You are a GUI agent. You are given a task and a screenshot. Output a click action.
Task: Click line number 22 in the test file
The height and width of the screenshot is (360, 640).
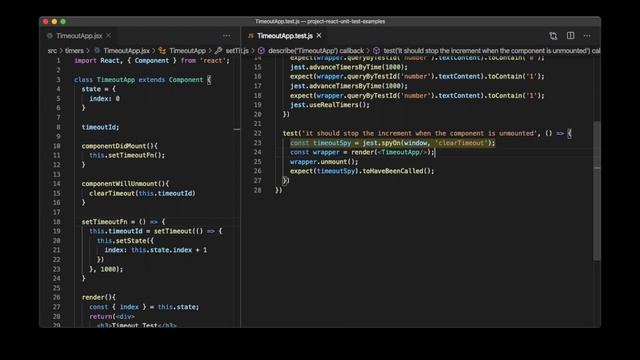coord(257,133)
